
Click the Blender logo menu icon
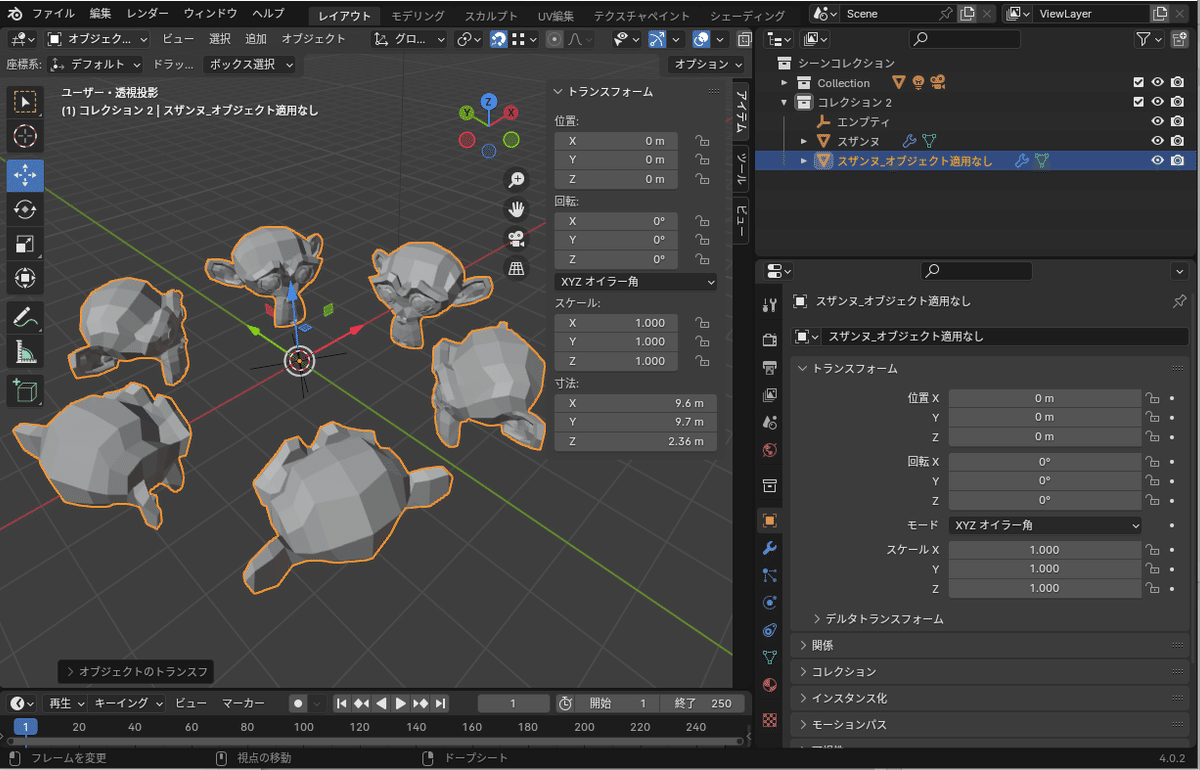point(15,14)
